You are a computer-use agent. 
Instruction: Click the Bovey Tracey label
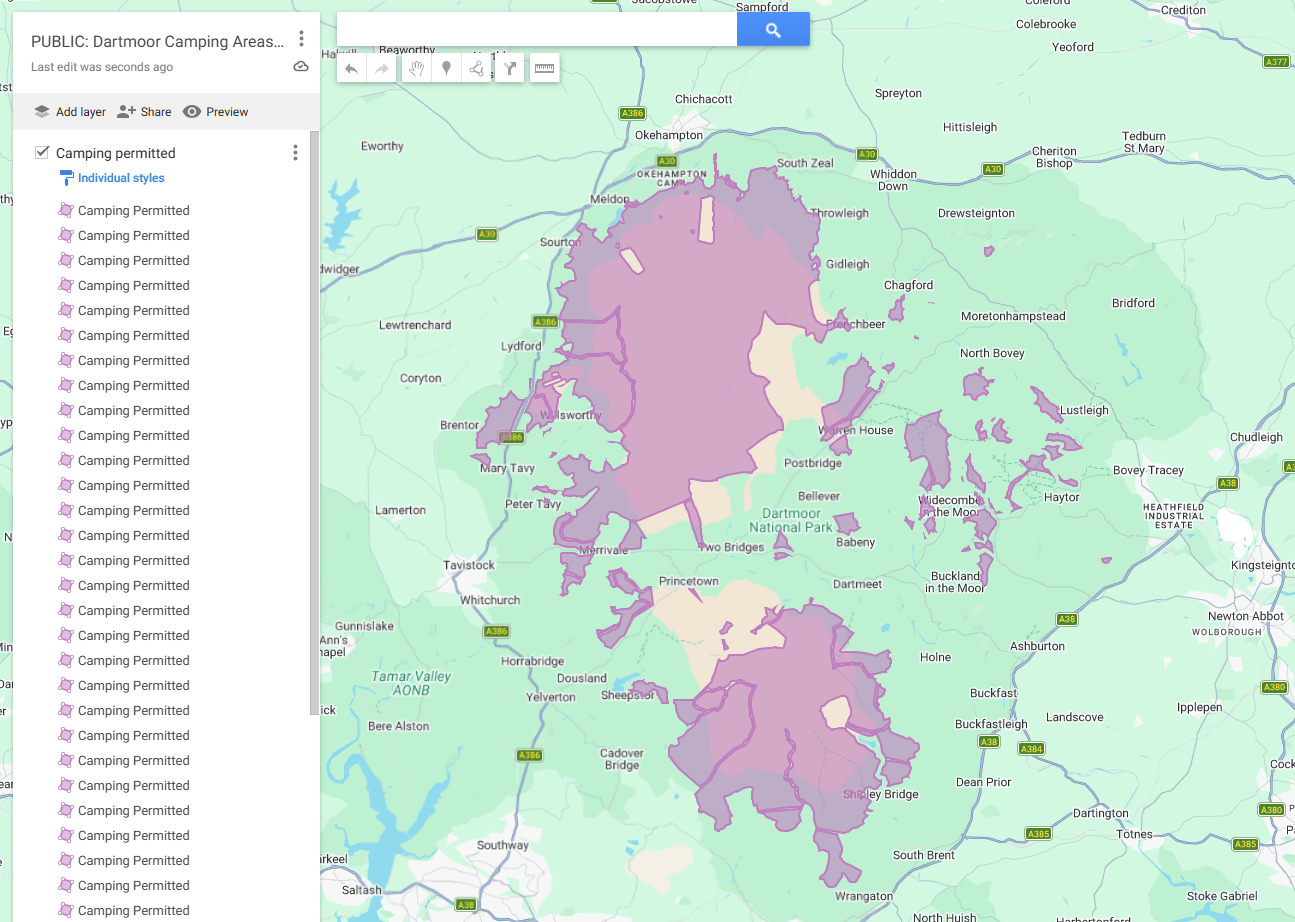point(1148,470)
